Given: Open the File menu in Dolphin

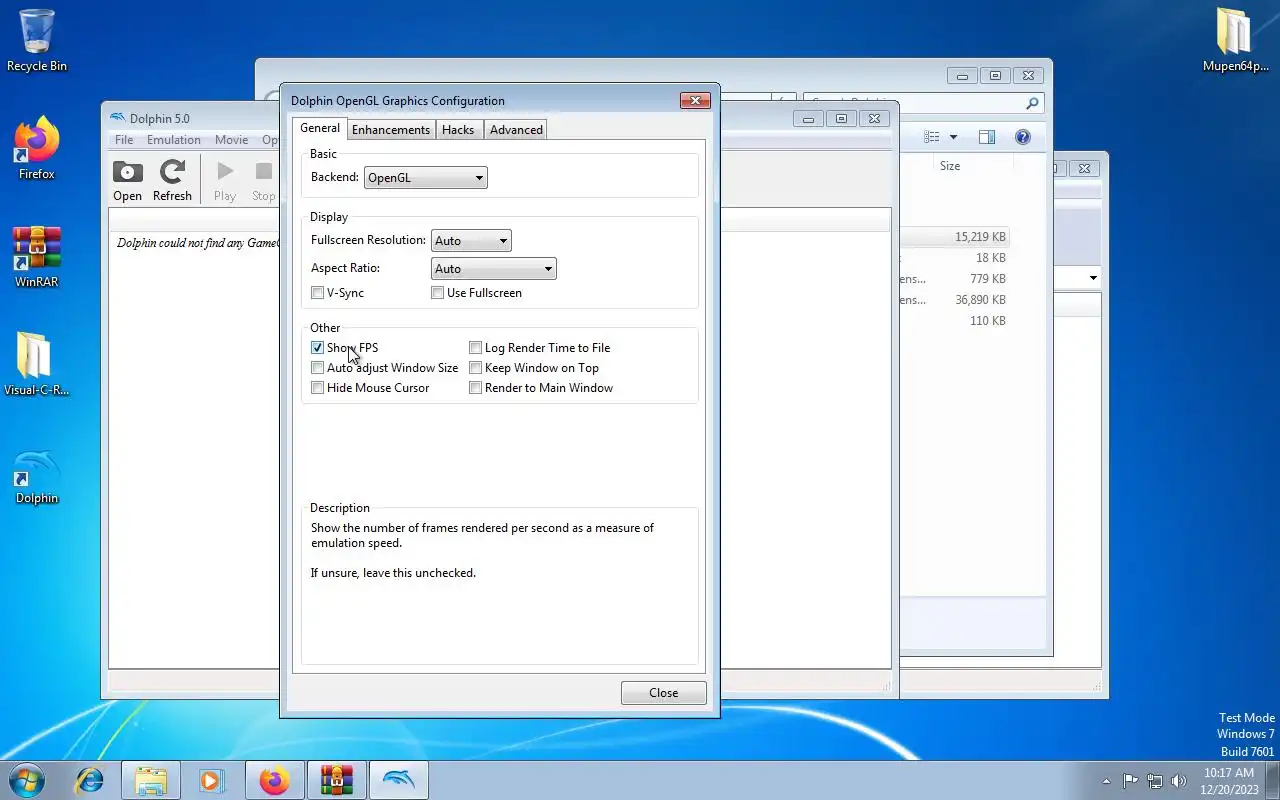Looking at the screenshot, I should 124,140.
